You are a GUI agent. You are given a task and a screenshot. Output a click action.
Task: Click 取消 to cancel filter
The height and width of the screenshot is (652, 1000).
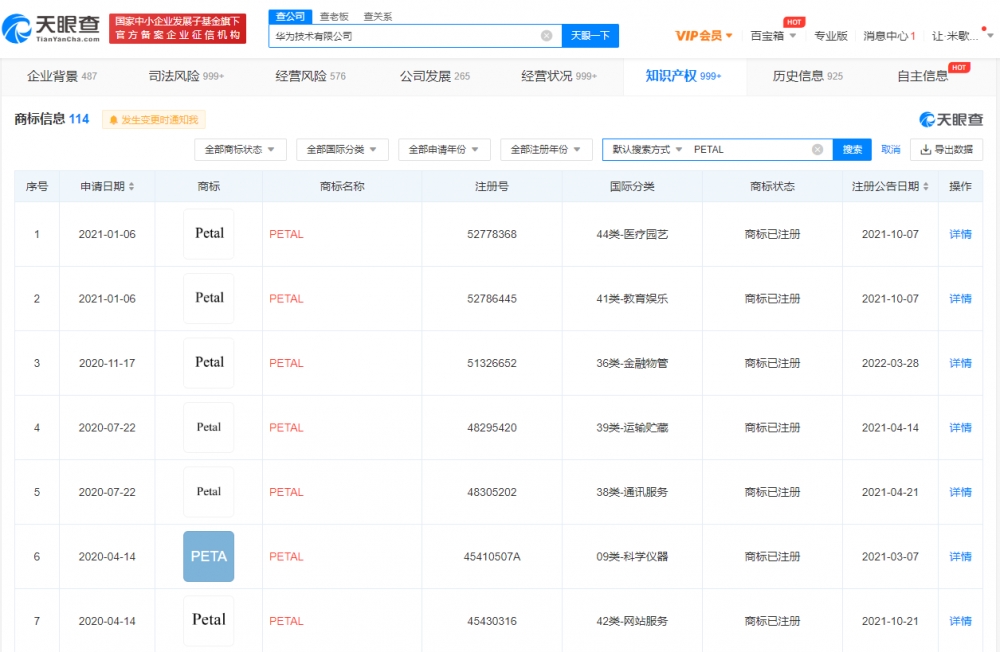coord(890,149)
